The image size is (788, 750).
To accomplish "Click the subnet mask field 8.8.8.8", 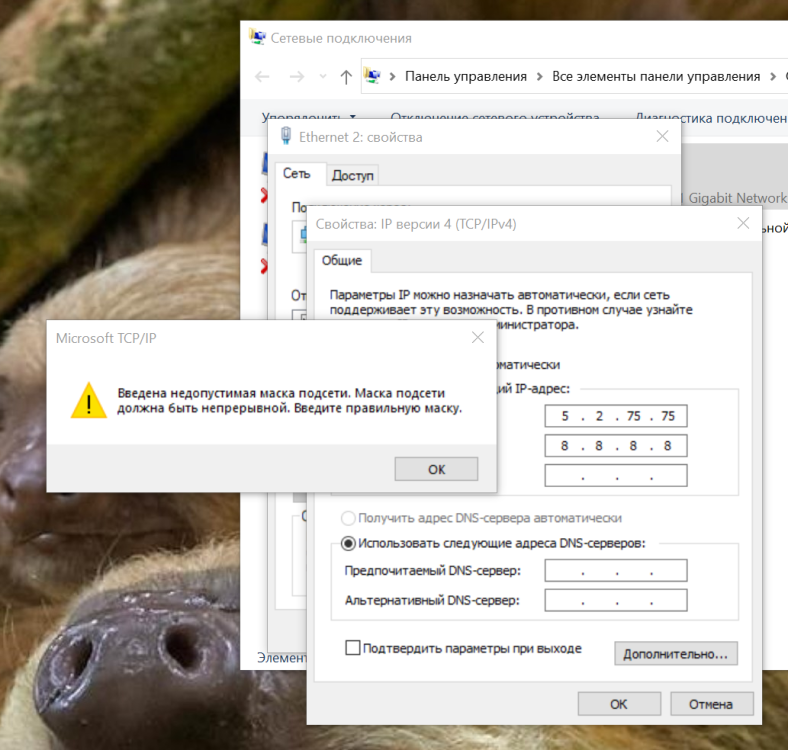I will point(616,445).
